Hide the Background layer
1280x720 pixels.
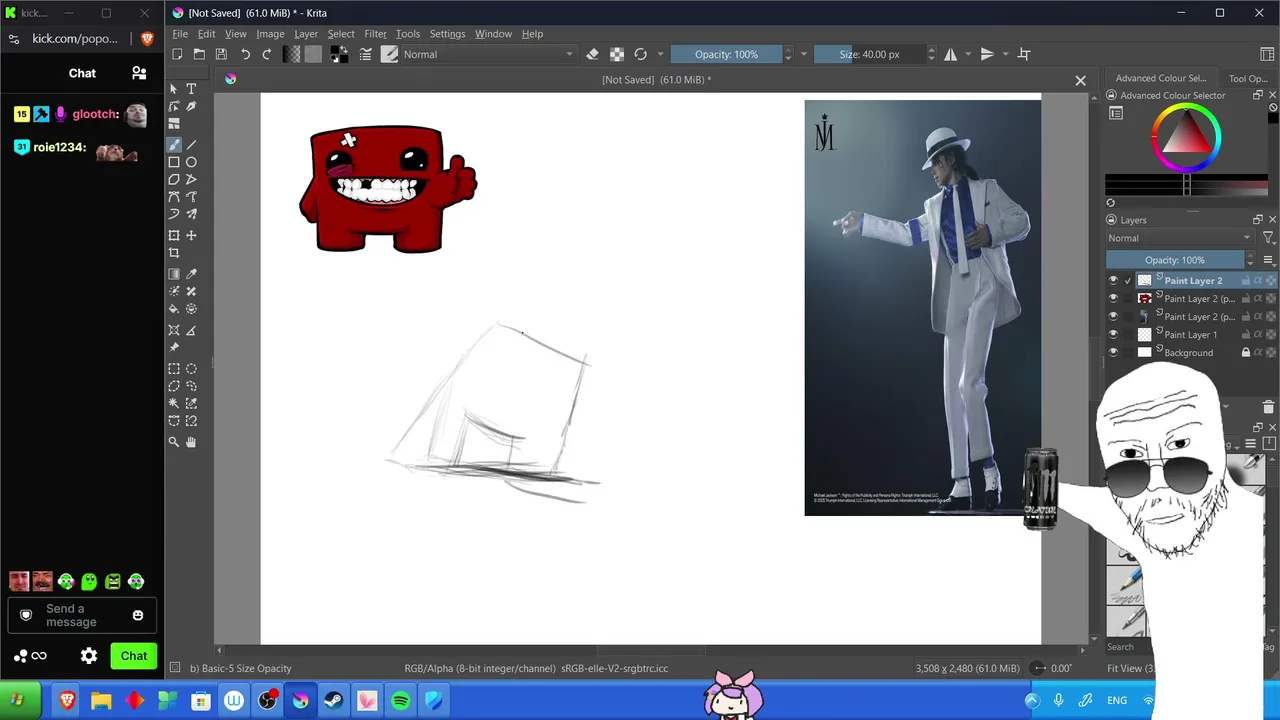pos(1113,353)
